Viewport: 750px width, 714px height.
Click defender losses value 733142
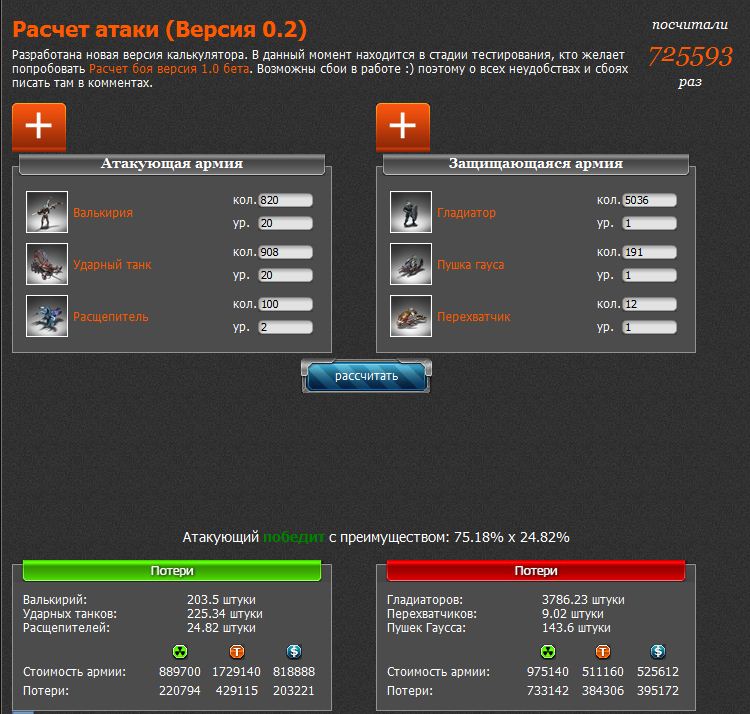[548, 691]
